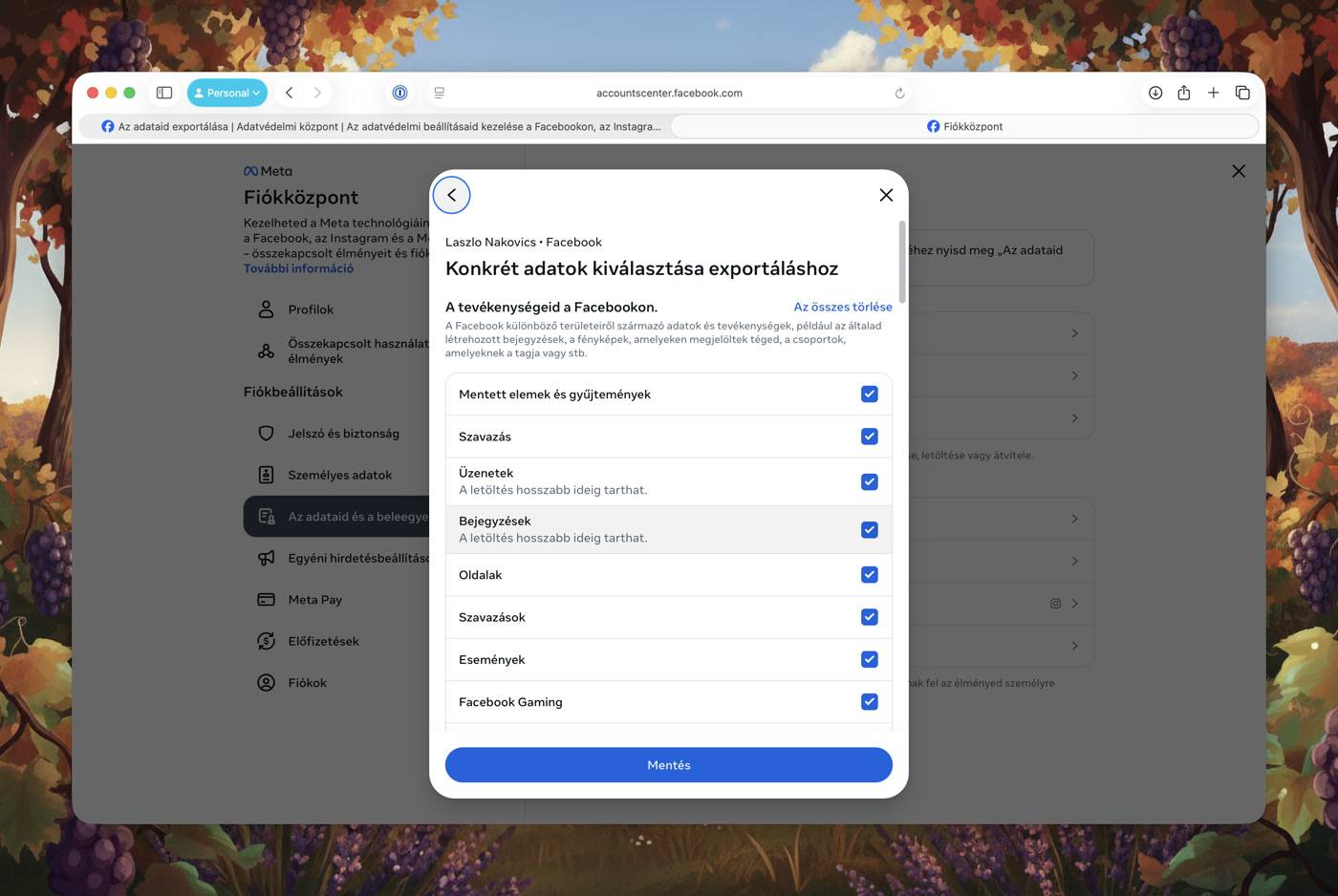
Task: Switch to the Fiókközpont tab
Action: tap(964, 126)
